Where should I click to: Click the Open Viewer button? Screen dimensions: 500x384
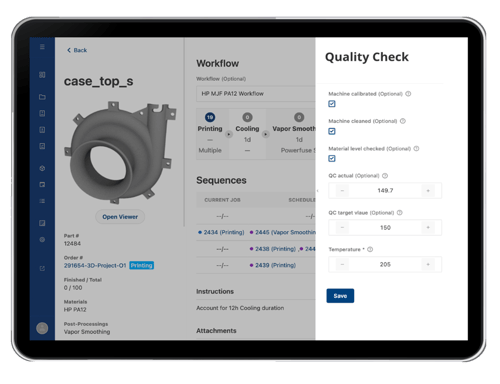(120, 217)
